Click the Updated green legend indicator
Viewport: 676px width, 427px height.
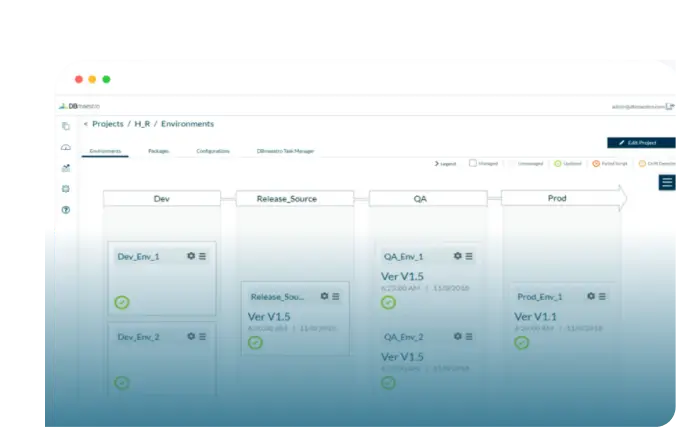pos(557,163)
